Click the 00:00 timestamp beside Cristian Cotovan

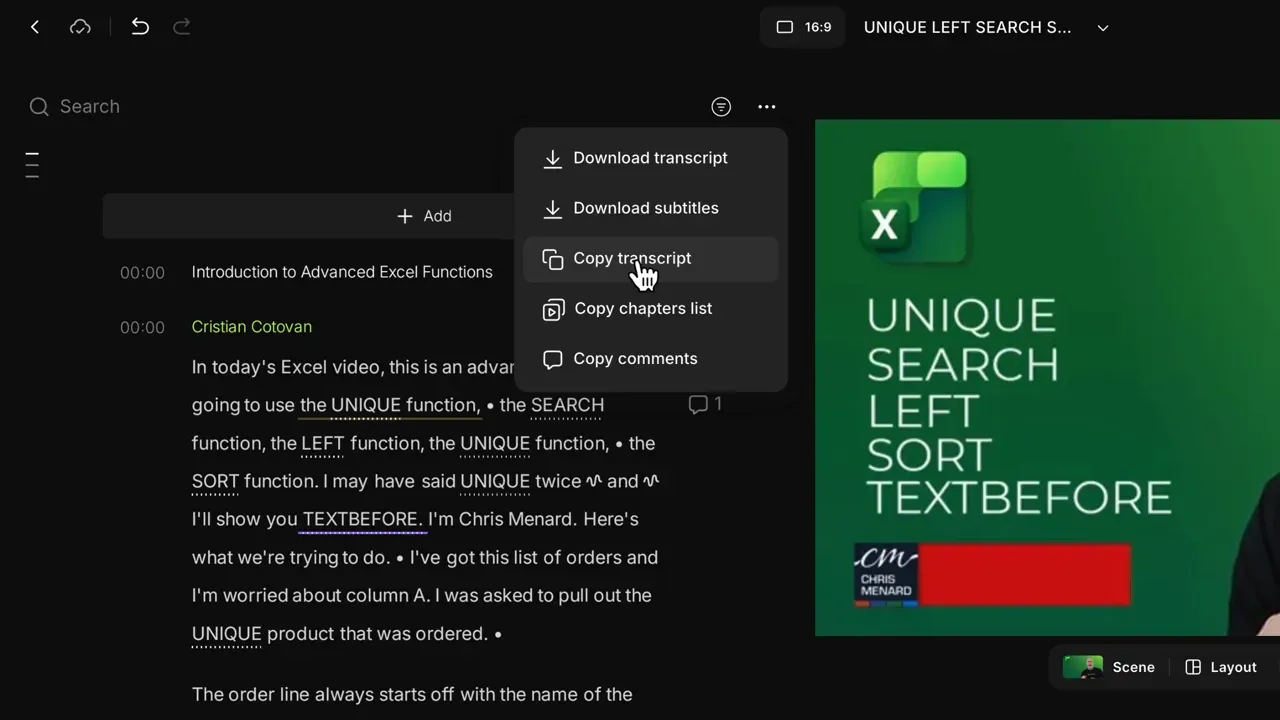click(x=142, y=327)
